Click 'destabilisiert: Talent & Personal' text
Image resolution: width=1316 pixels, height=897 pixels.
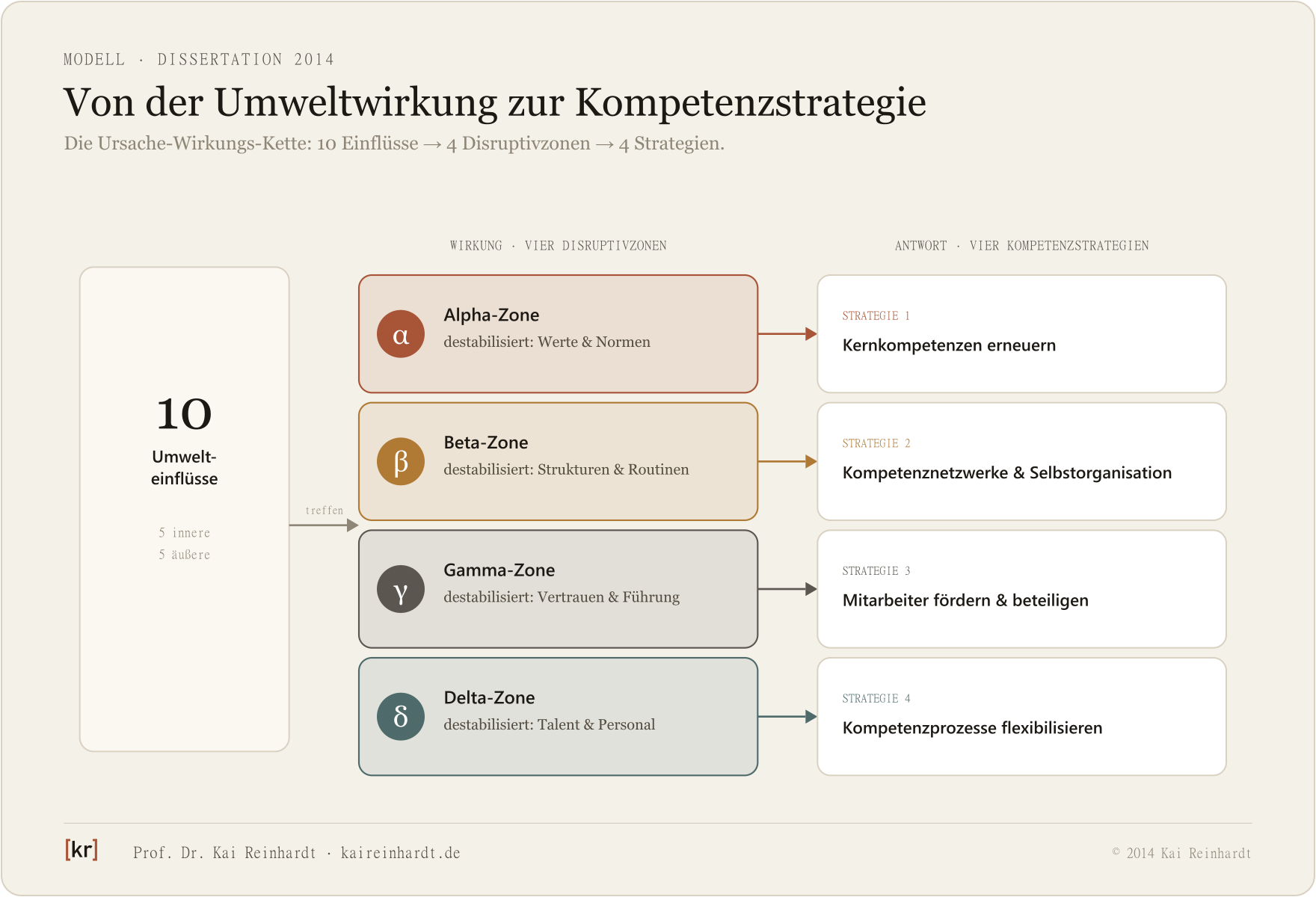tap(549, 724)
